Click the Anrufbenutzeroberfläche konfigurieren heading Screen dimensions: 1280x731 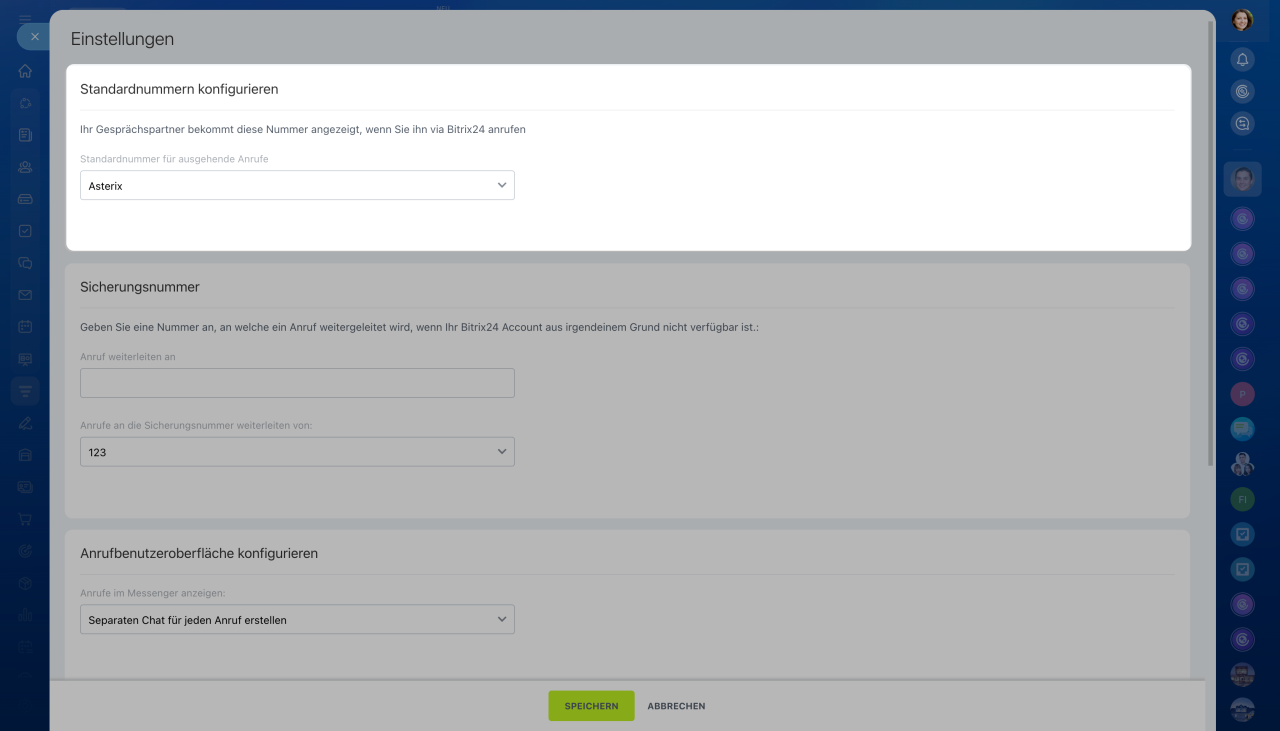point(199,553)
